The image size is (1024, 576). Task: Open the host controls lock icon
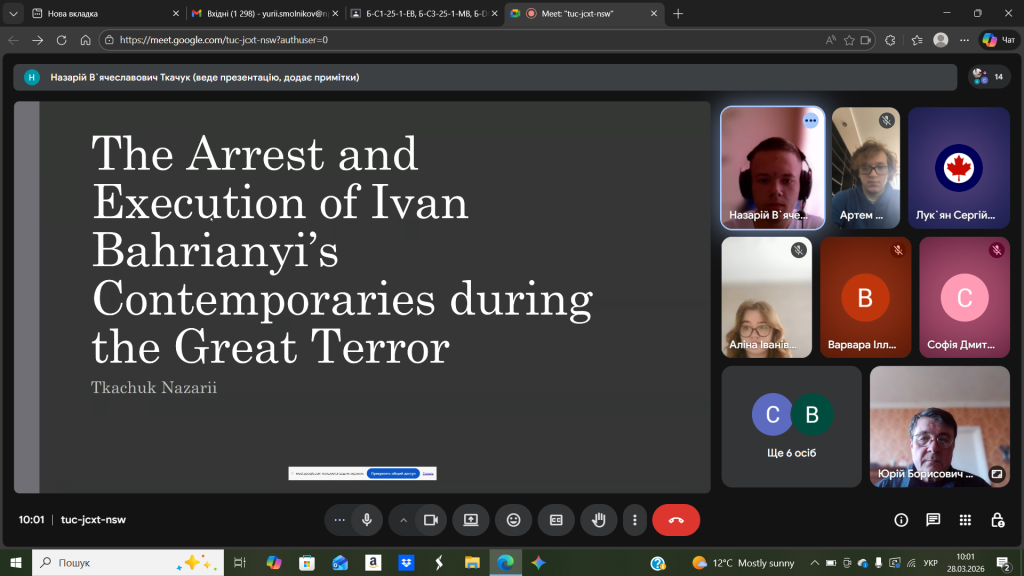click(x=997, y=520)
